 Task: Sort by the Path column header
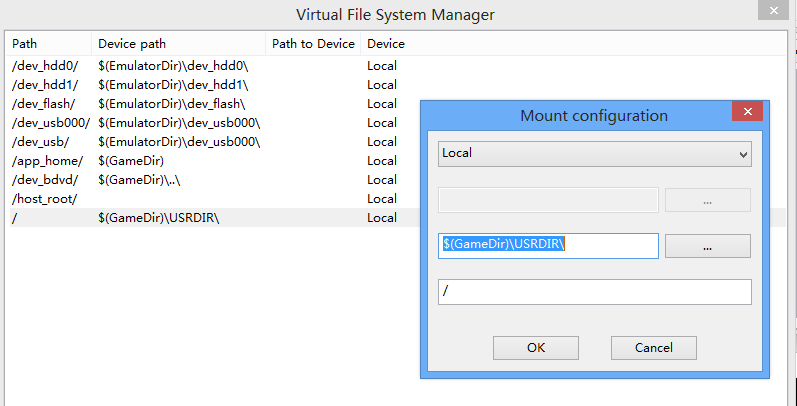pyautogui.click(x=24, y=44)
